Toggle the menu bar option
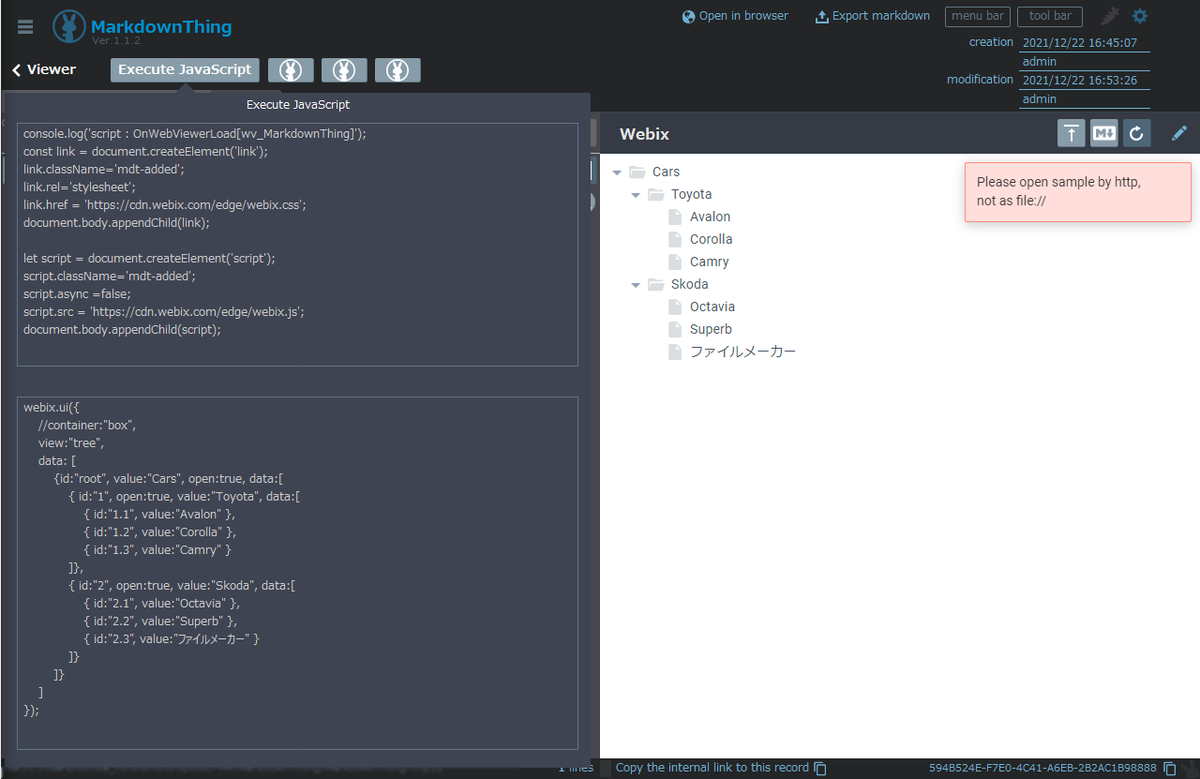This screenshot has width=1200, height=779. (x=977, y=16)
